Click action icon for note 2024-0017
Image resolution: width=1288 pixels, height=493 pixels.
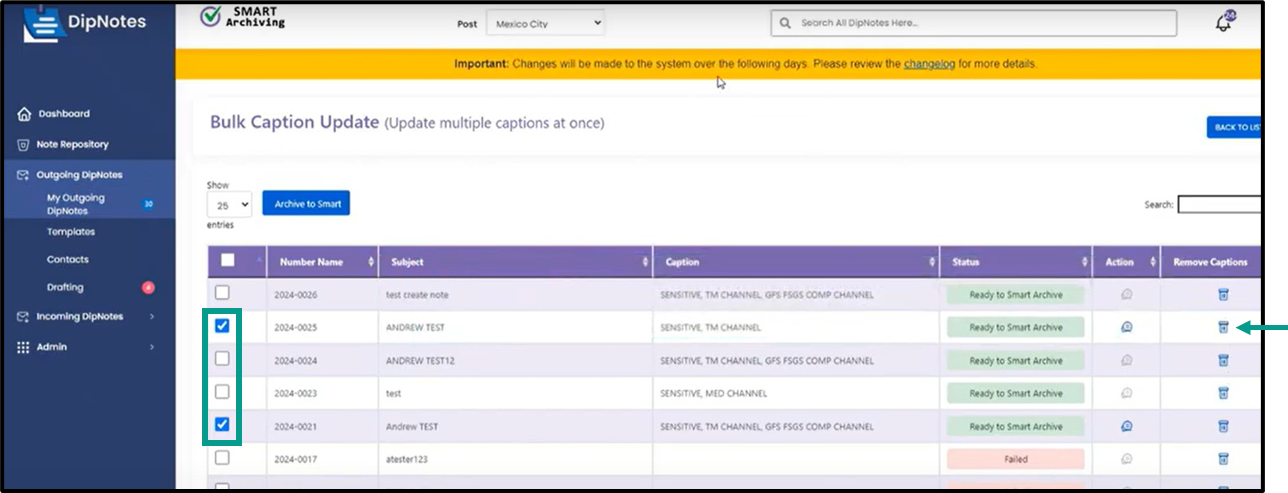click(1127, 459)
